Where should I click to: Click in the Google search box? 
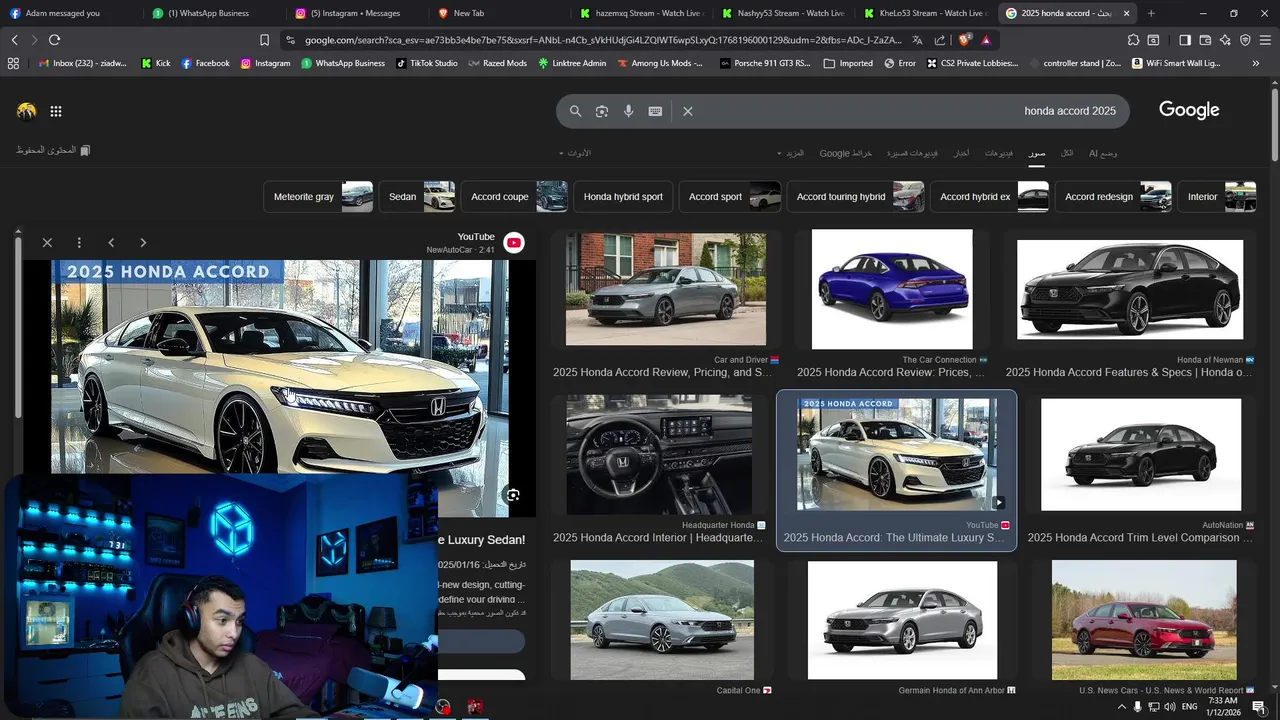point(843,111)
